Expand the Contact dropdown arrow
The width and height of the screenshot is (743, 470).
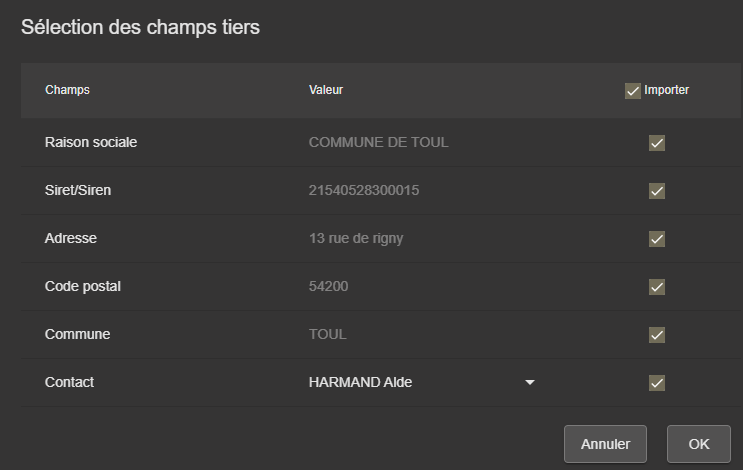pyautogui.click(x=530, y=383)
